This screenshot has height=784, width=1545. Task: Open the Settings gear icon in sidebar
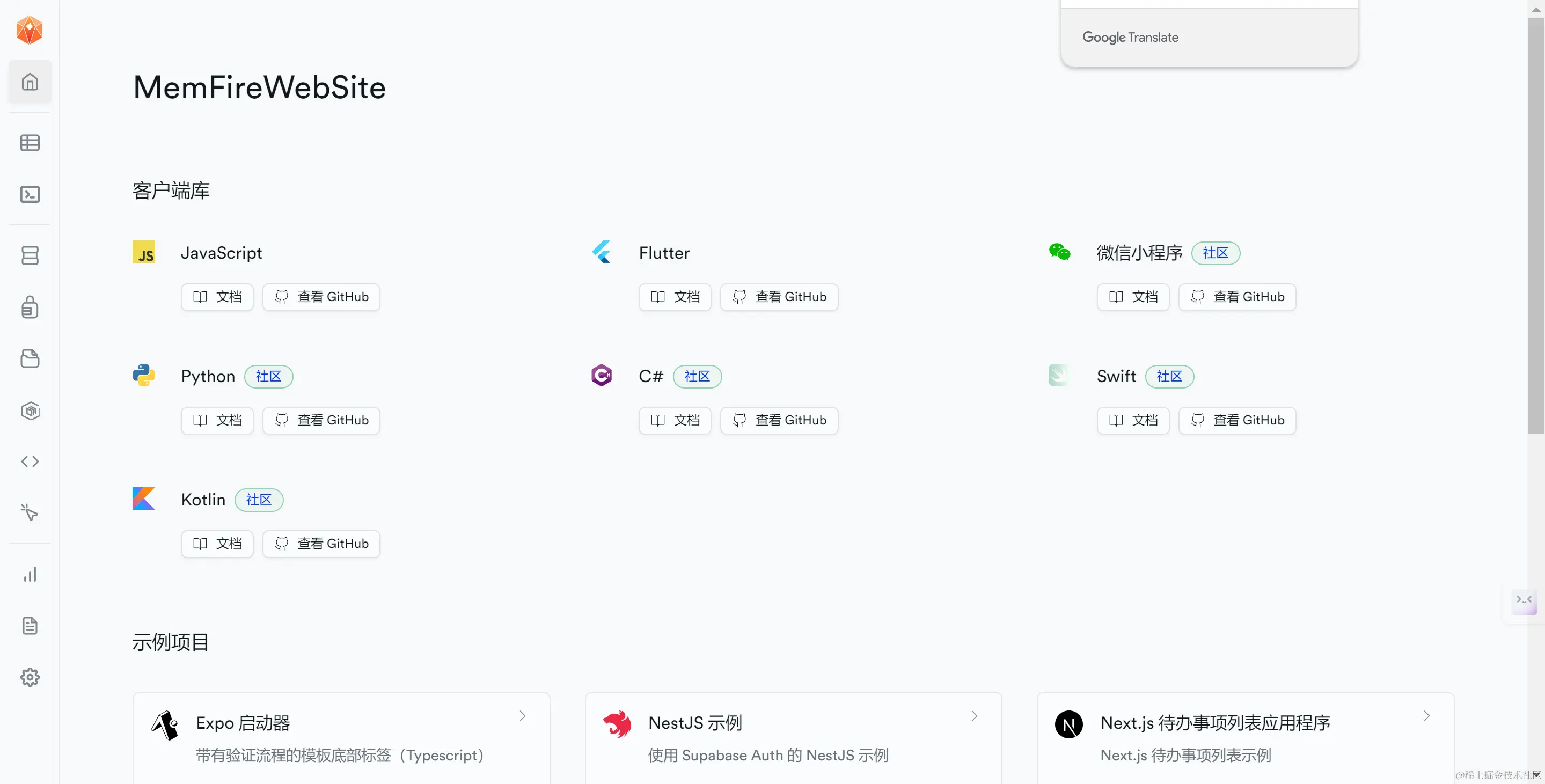click(30, 677)
